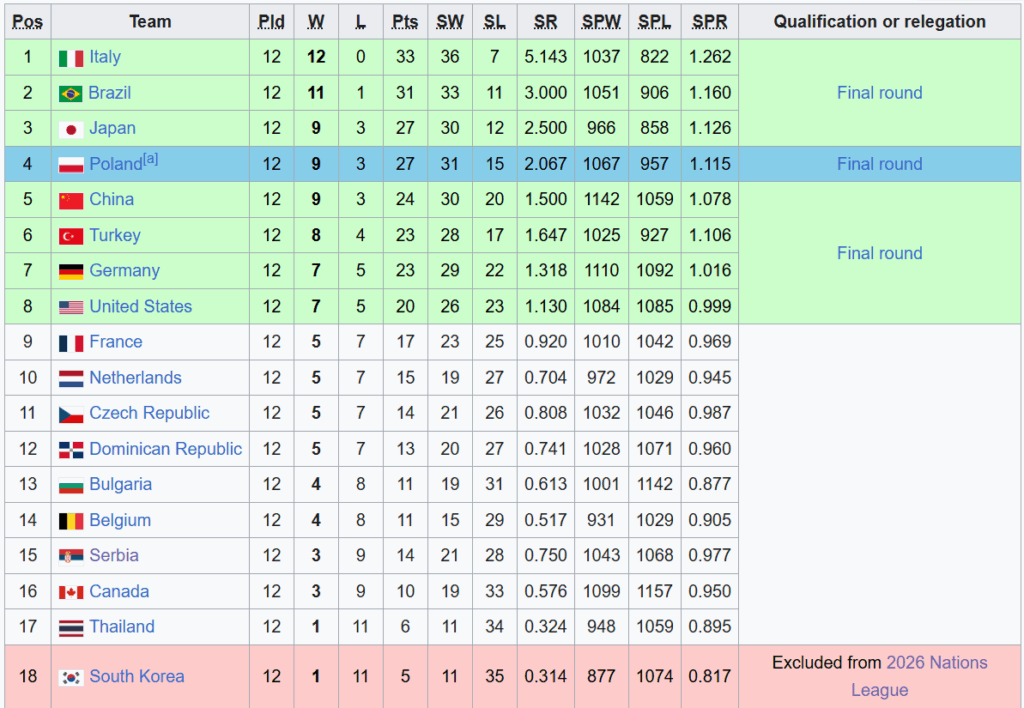Open the Thailand team link
The height and width of the screenshot is (708, 1024).
point(122,626)
